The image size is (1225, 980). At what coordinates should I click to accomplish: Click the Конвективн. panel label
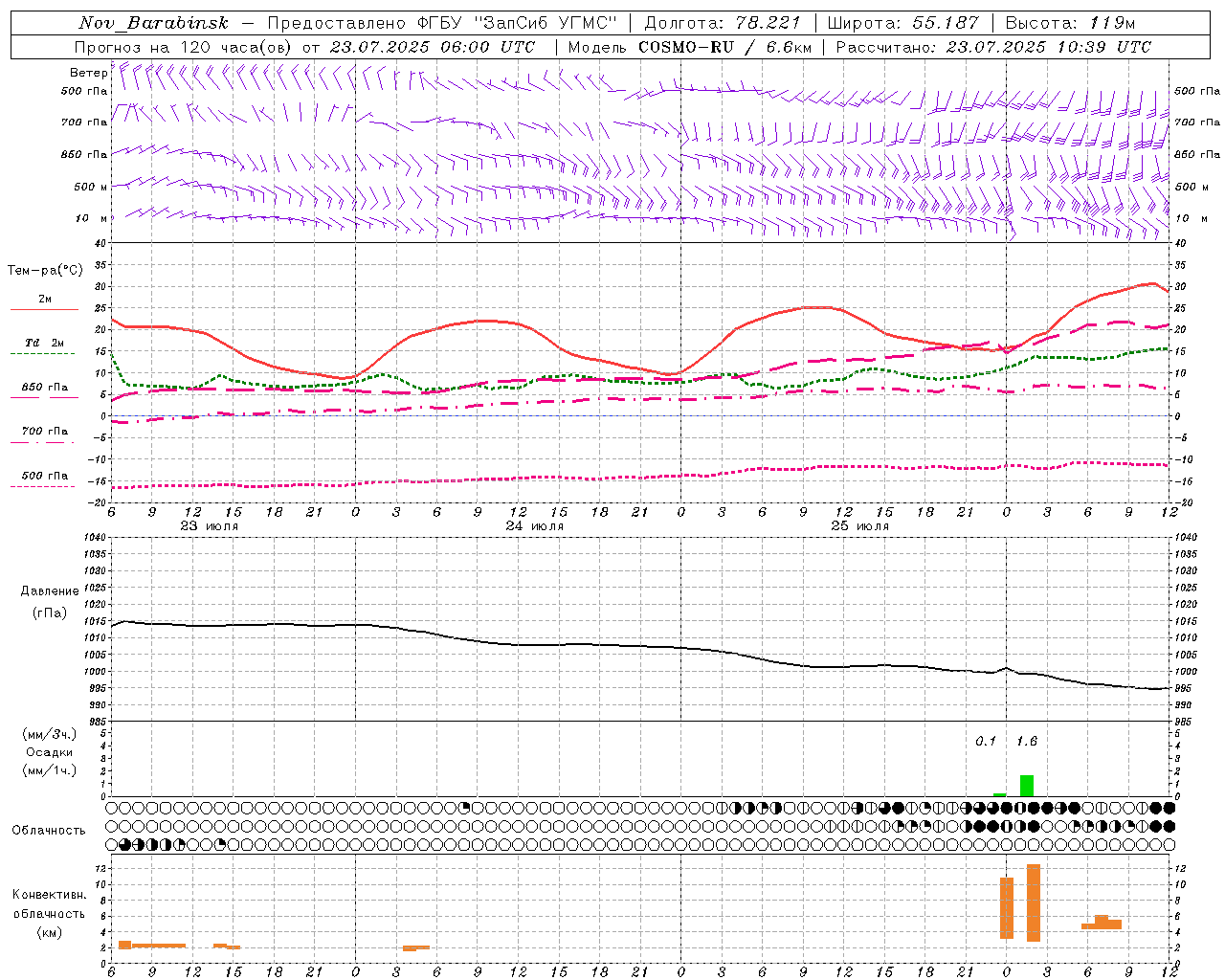tap(49, 895)
